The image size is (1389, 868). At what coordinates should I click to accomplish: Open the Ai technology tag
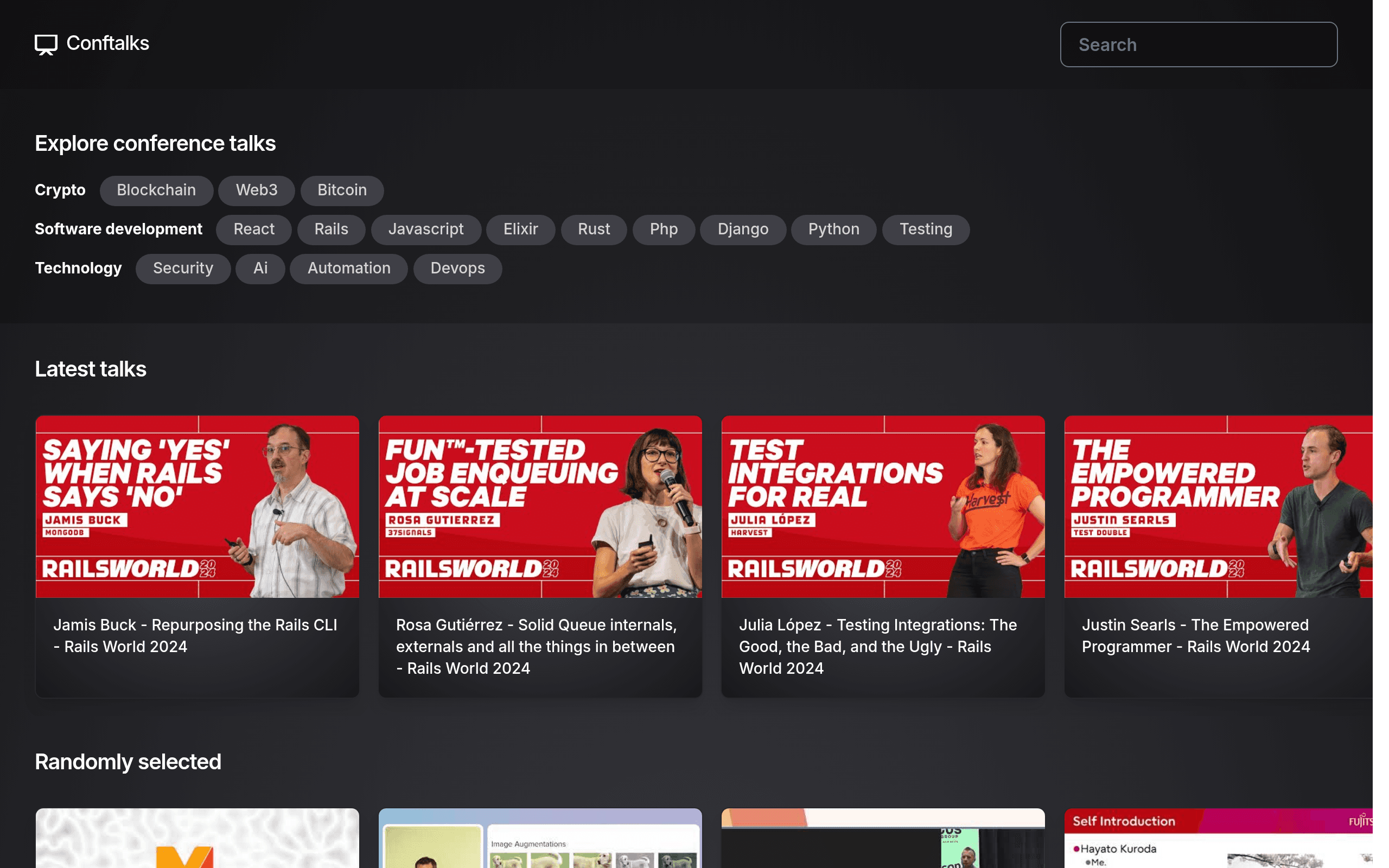260,268
